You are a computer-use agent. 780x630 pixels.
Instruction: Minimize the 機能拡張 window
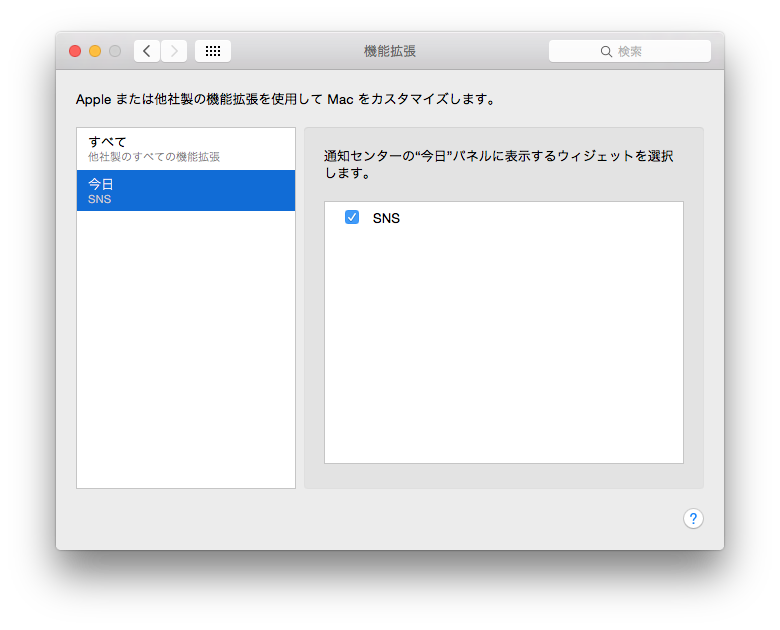(x=95, y=51)
